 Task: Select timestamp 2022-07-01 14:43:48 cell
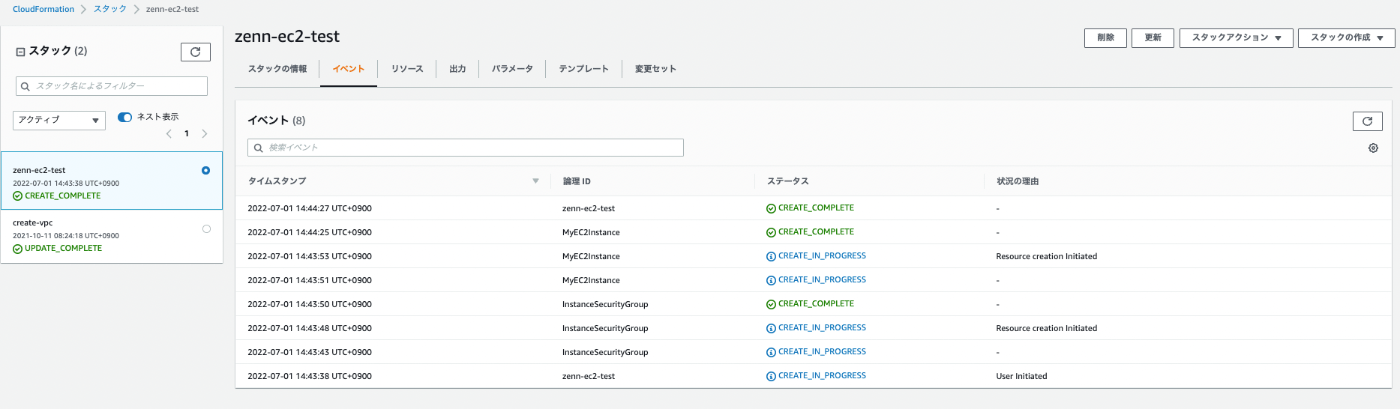pyautogui.click(x=309, y=328)
